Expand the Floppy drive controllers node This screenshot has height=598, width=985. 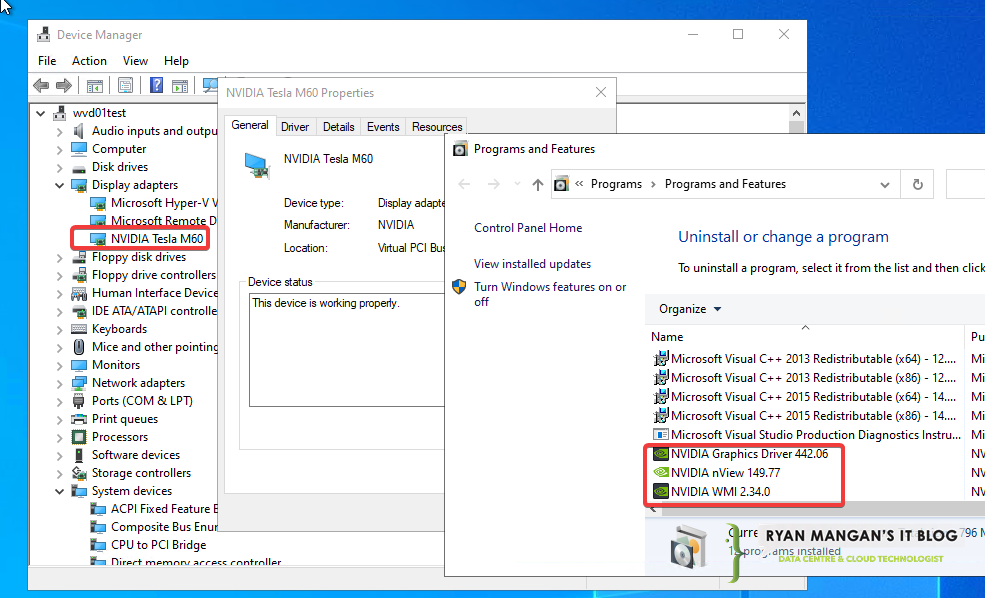pos(60,275)
